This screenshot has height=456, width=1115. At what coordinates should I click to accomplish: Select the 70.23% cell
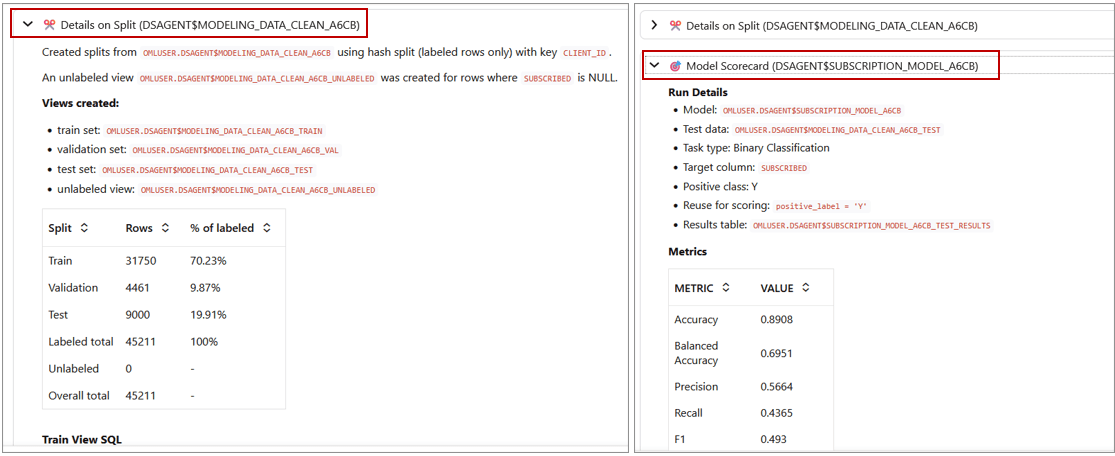click(x=208, y=261)
